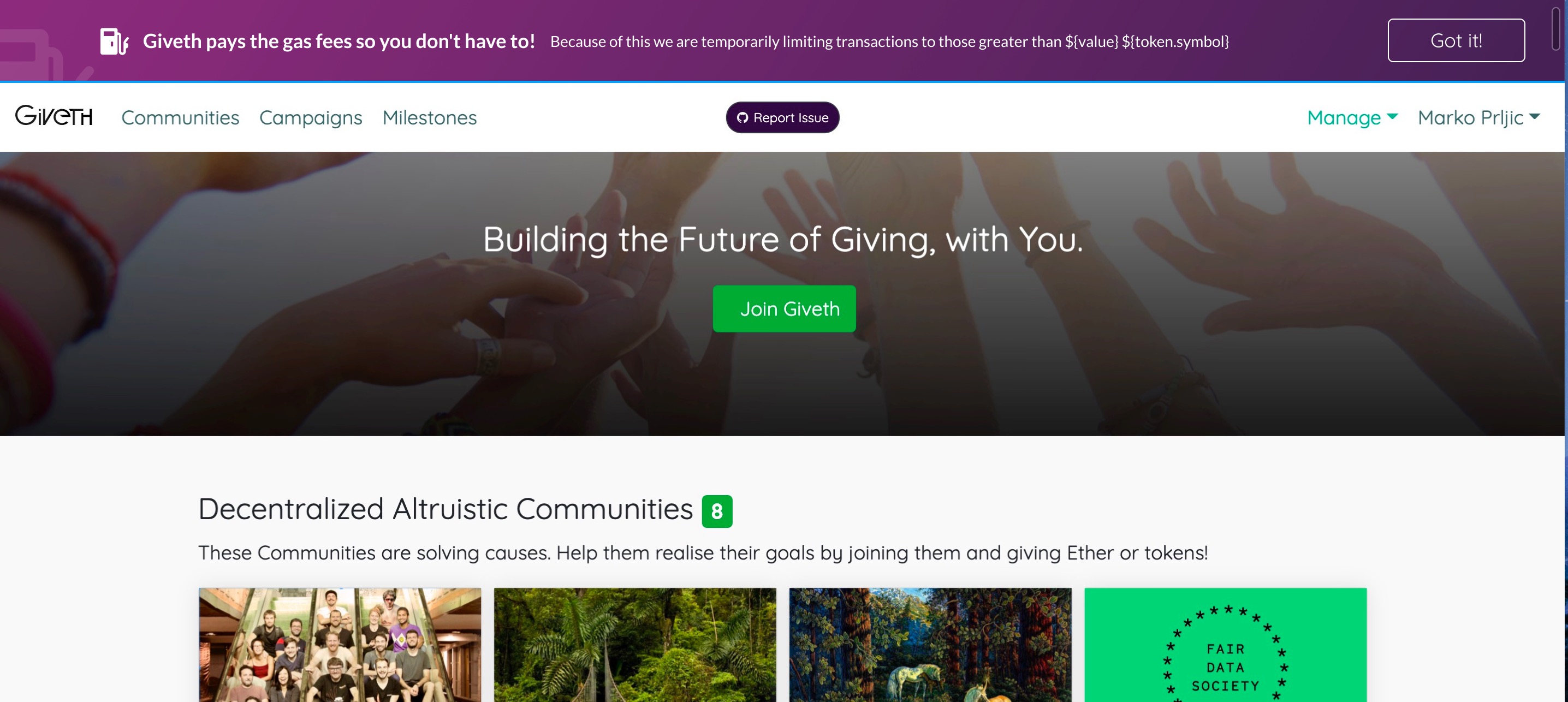This screenshot has height=702, width=1568.
Task: Open the forest unicorn painting card
Action: coord(930,645)
